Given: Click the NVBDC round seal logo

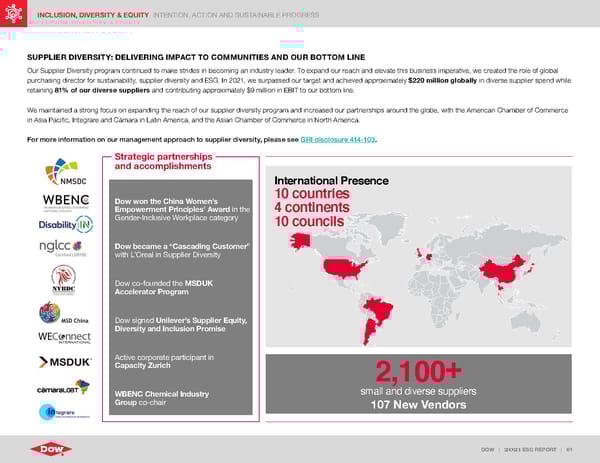Looking at the screenshot, I should coord(63,281).
